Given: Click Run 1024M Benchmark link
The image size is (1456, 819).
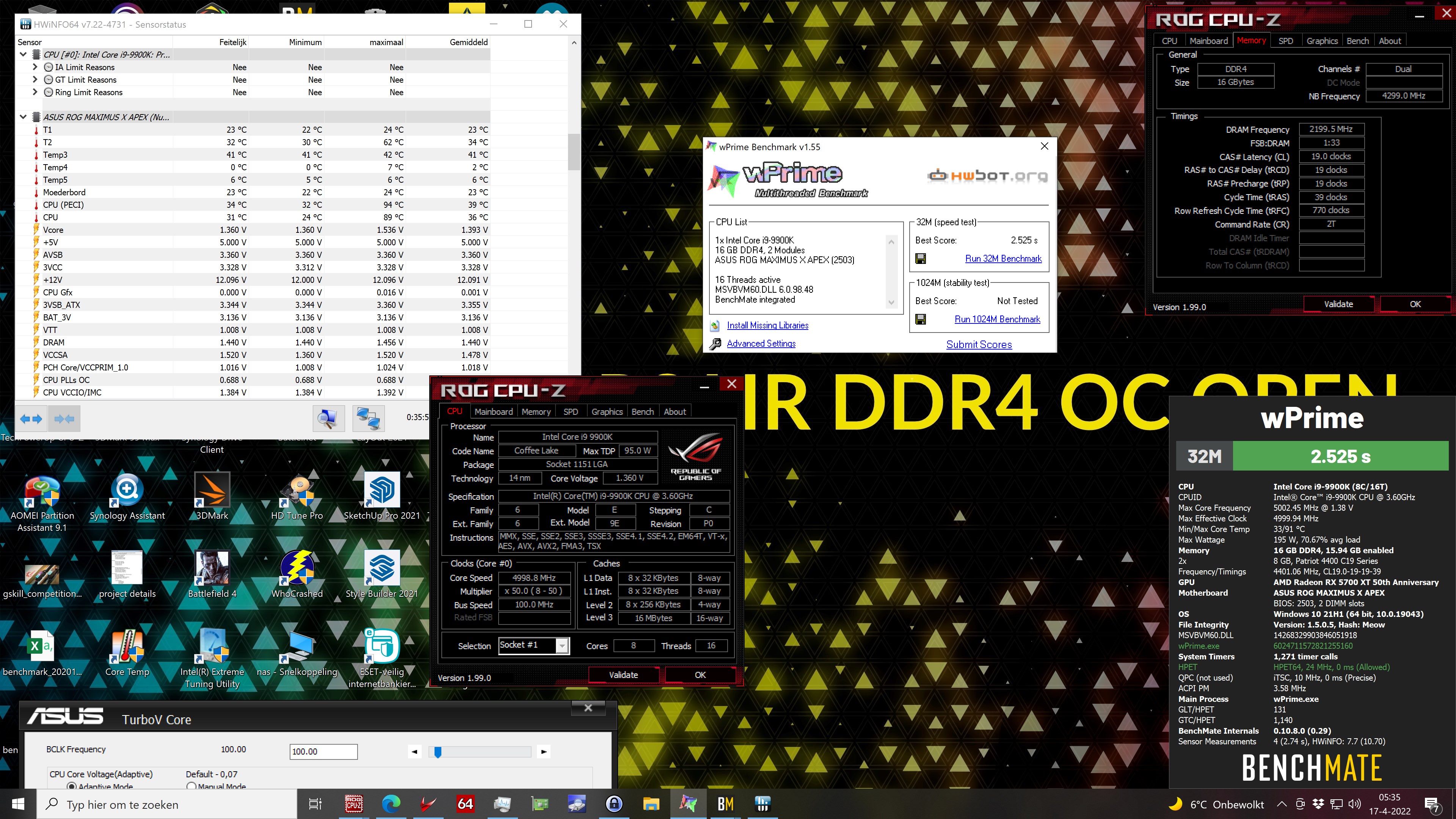Looking at the screenshot, I should [997, 319].
